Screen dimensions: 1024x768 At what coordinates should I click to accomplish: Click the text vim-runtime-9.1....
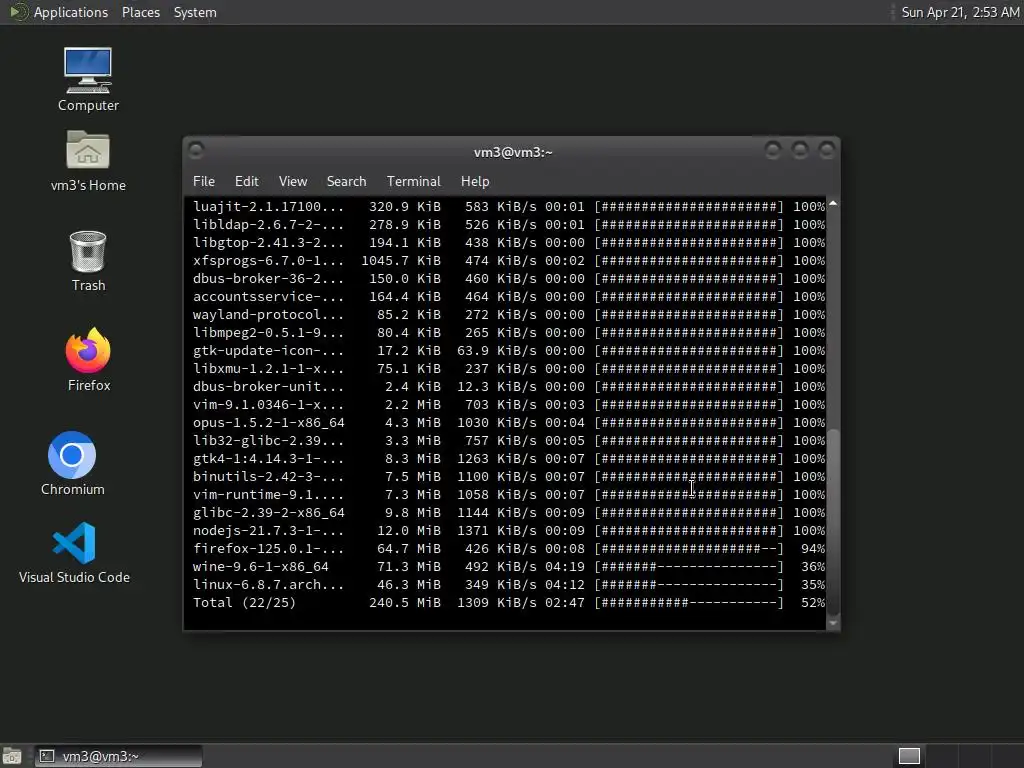(268, 494)
